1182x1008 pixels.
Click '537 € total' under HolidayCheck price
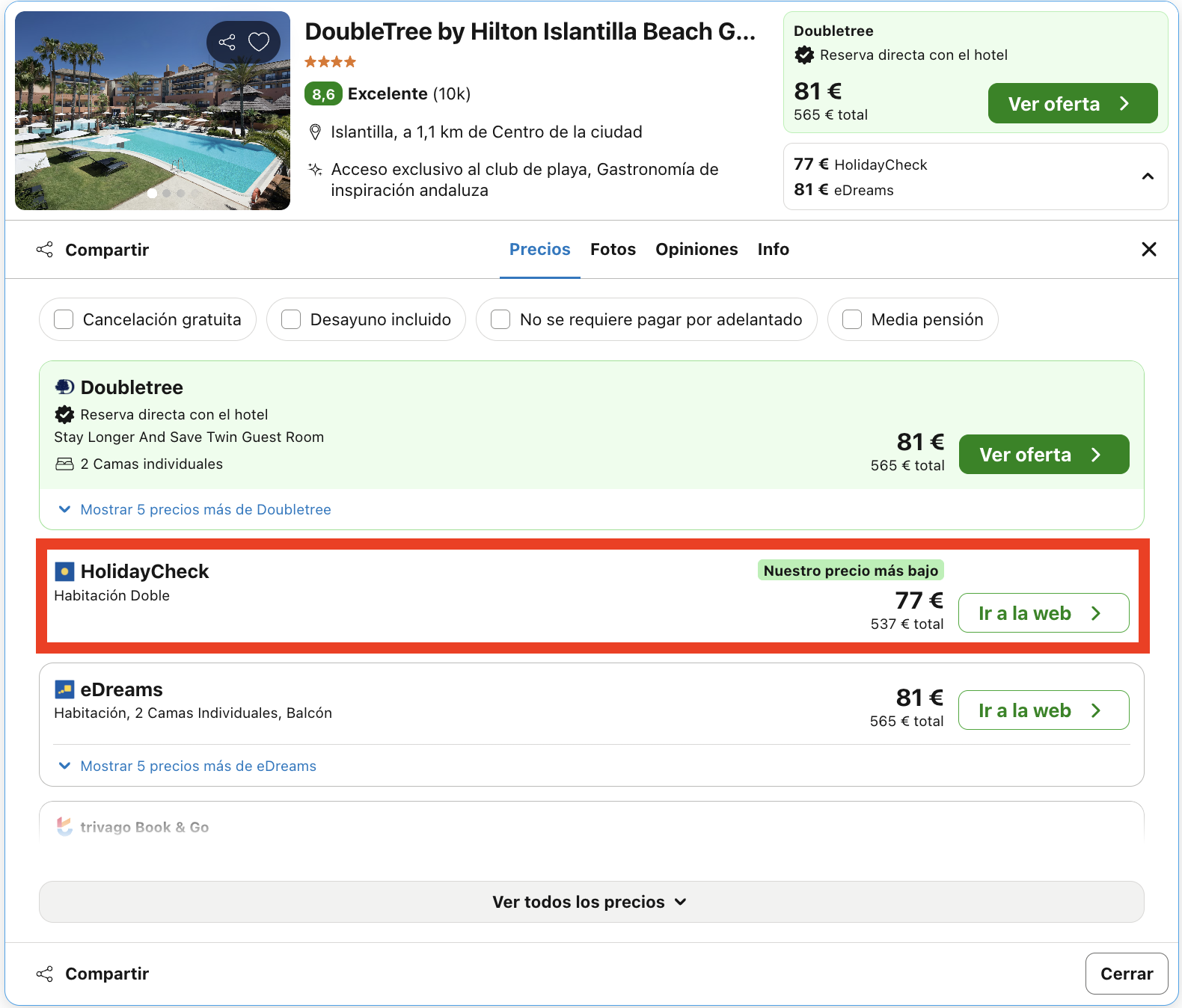coord(907,624)
